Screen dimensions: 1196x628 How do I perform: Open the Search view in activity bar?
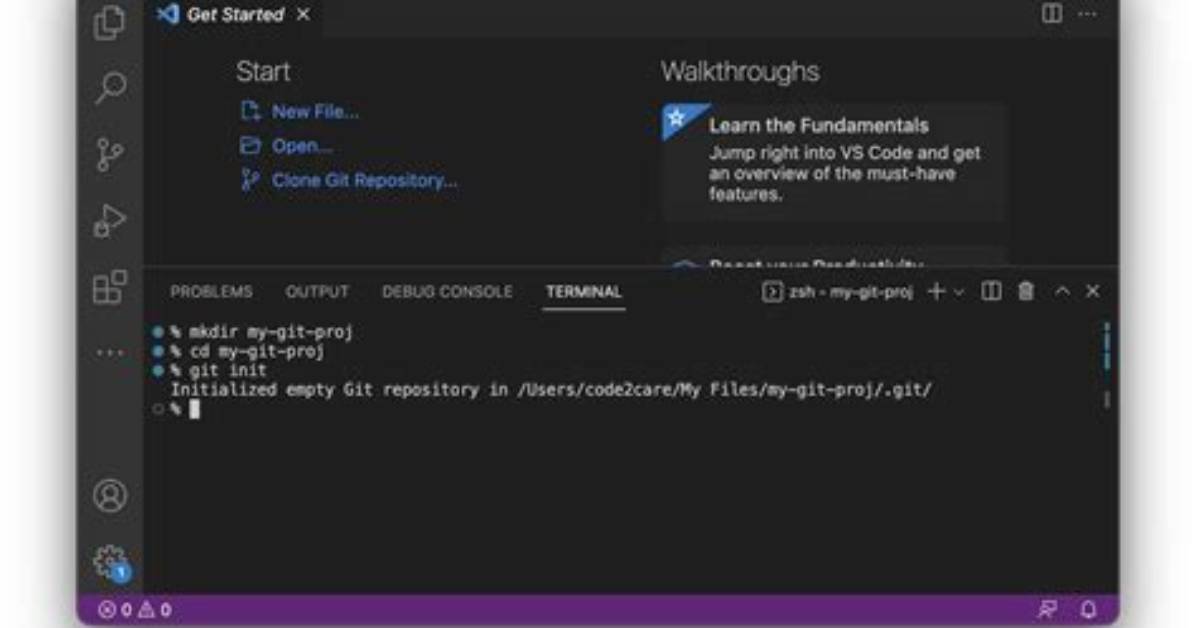pyautogui.click(x=110, y=87)
